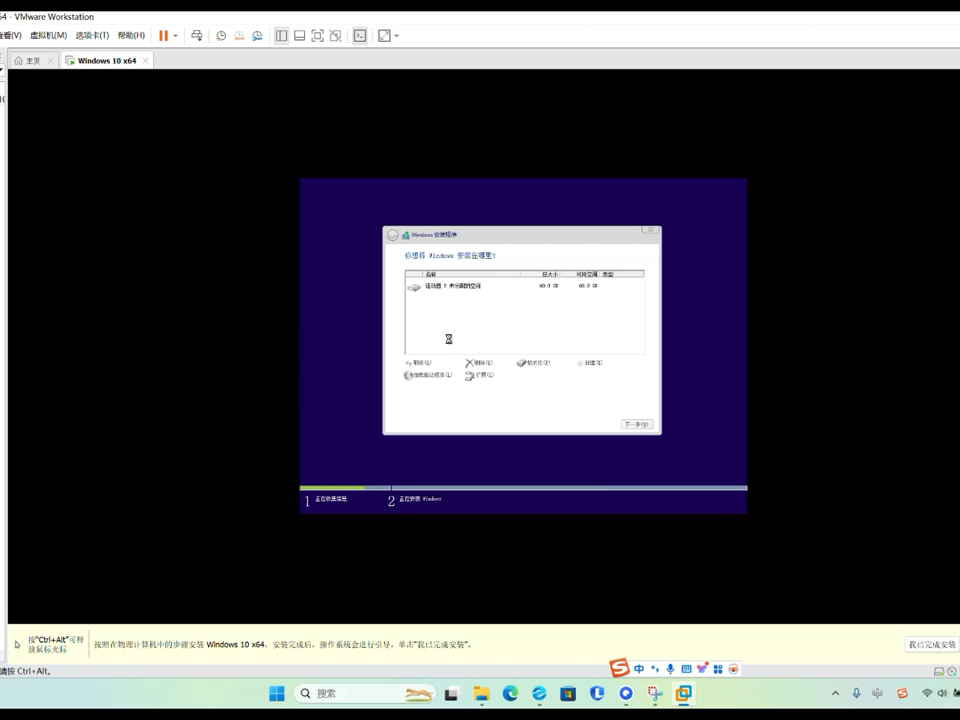The image size is (960, 720).
Task: Open the Snapshot Manager icon
Action: point(257,36)
